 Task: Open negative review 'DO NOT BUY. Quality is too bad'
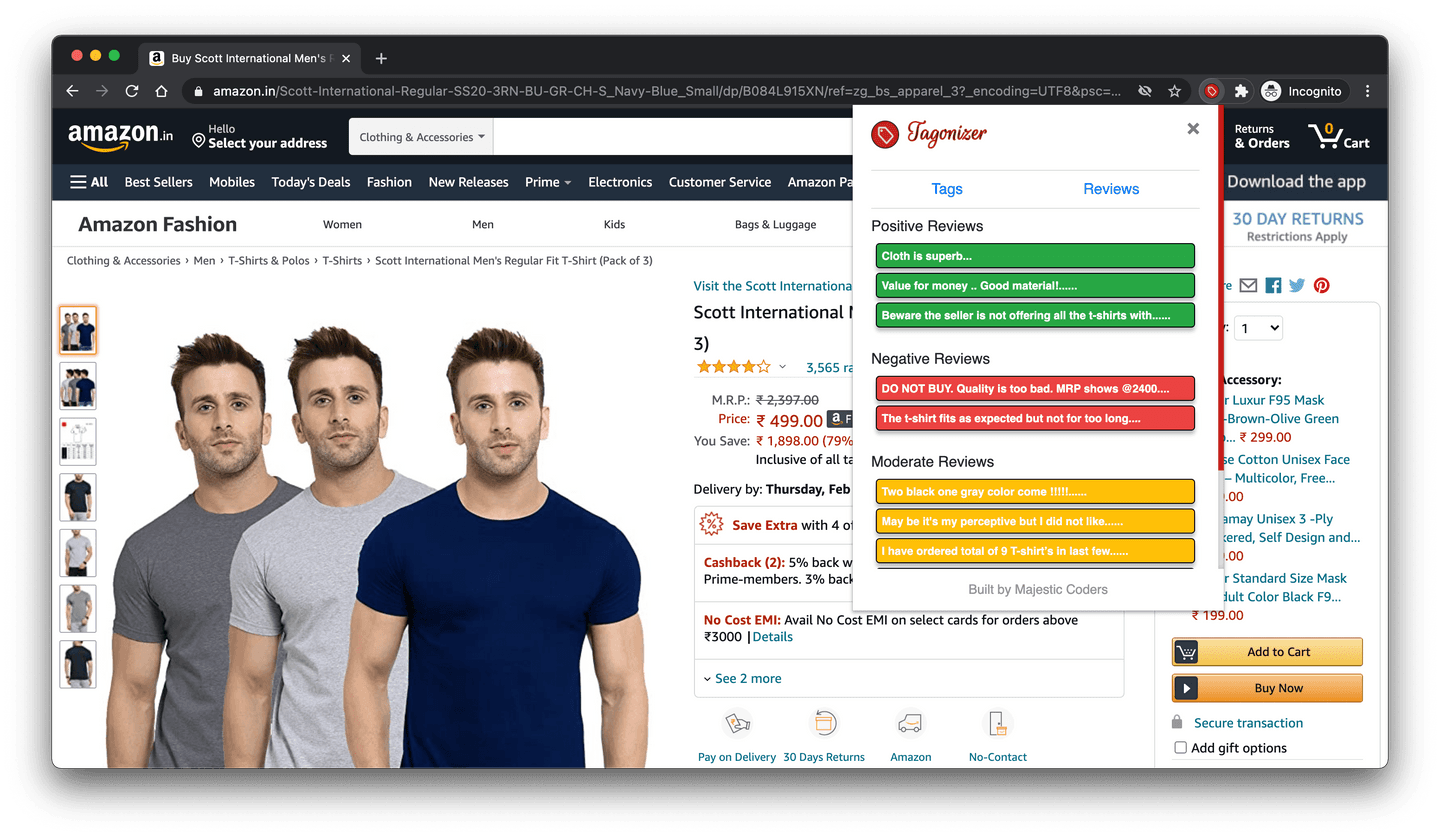[x=1035, y=388]
